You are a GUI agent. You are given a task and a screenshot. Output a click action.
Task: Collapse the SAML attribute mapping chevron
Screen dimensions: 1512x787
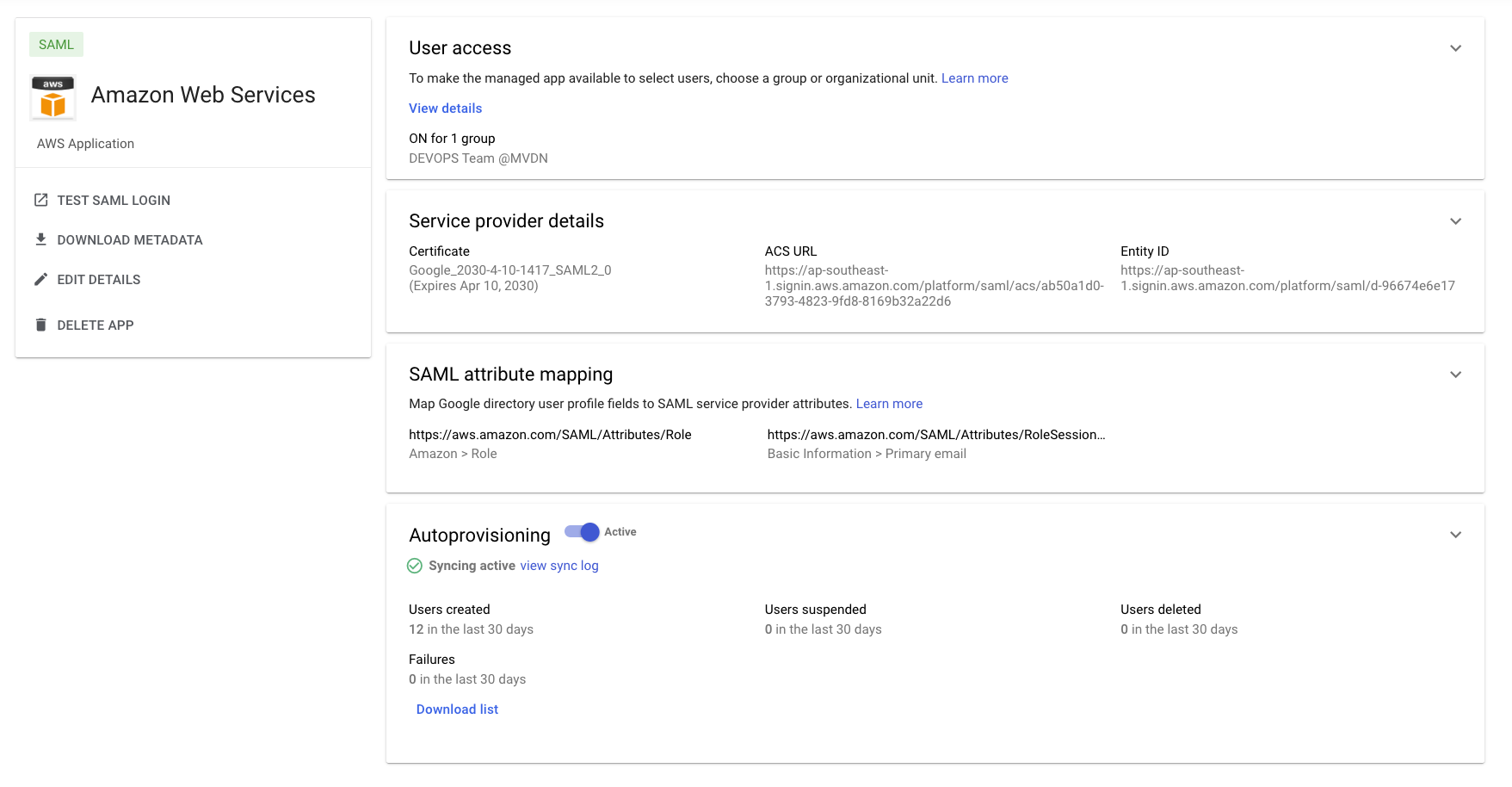click(1455, 375)
